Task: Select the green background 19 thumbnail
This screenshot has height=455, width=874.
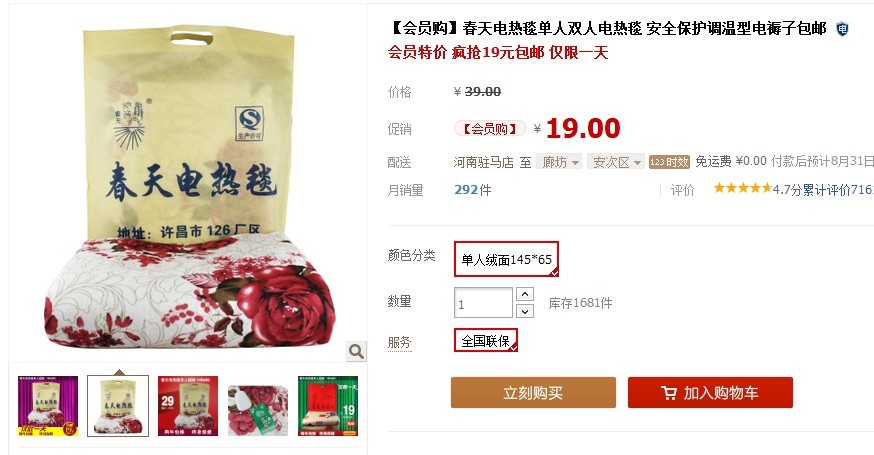Action: [328, 406]
